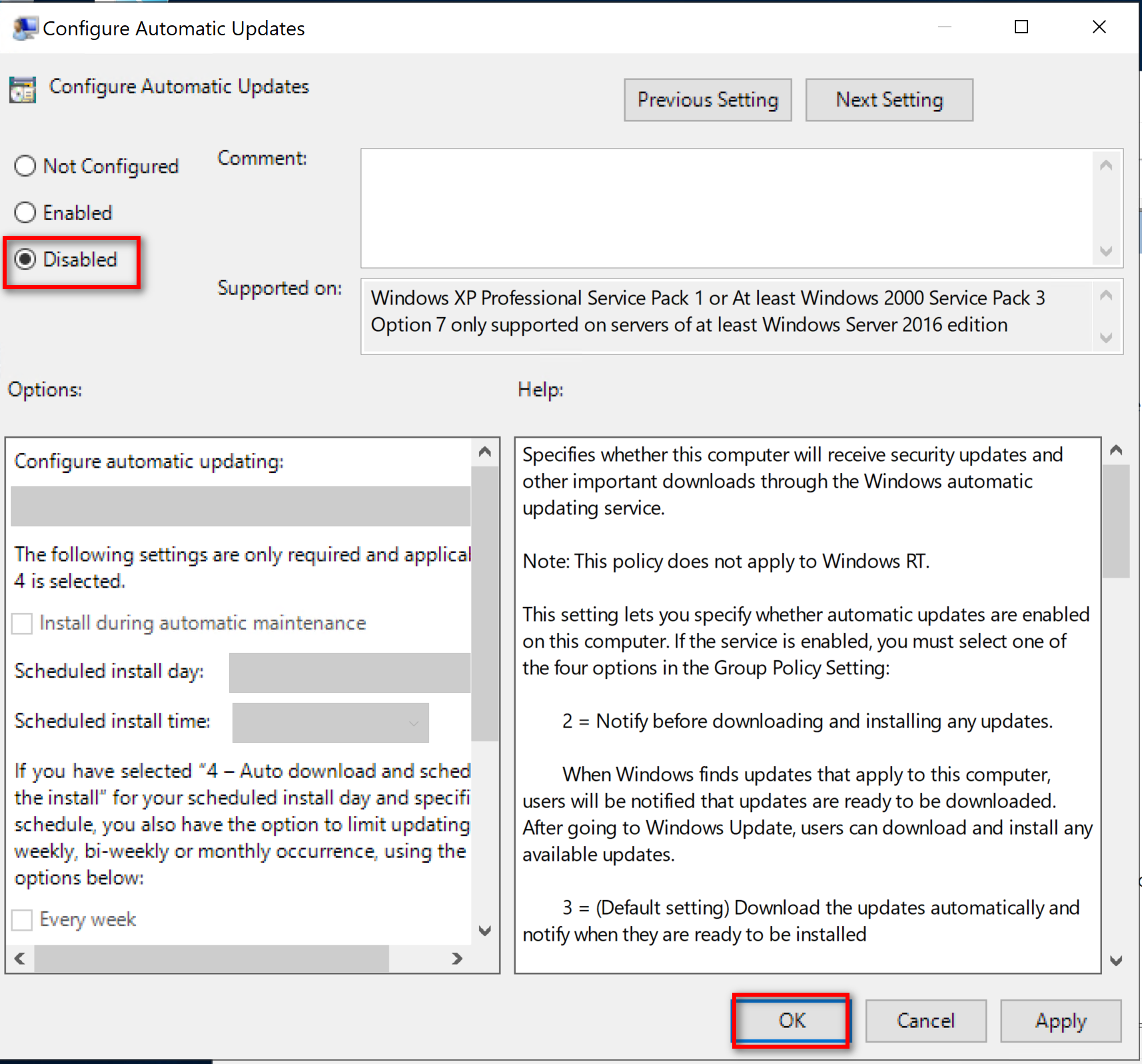Viewport: 1142px width, 1064px height.
Task: Open the Scheduled install time dropdown
Action: (x=330, y=723)
